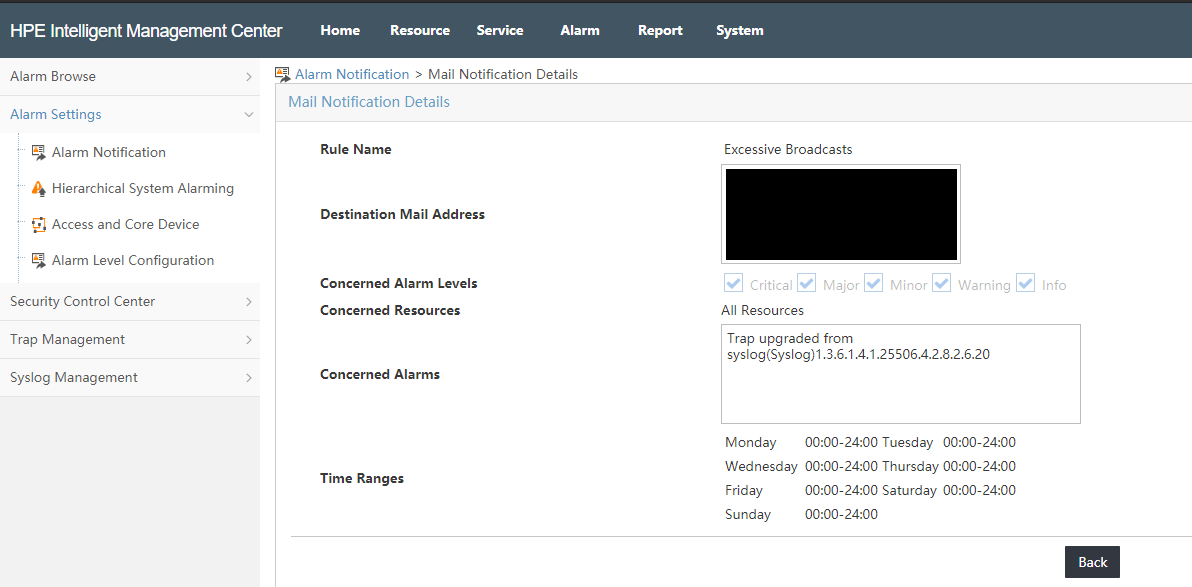Click the Syslog Management label

pos(74,378)
